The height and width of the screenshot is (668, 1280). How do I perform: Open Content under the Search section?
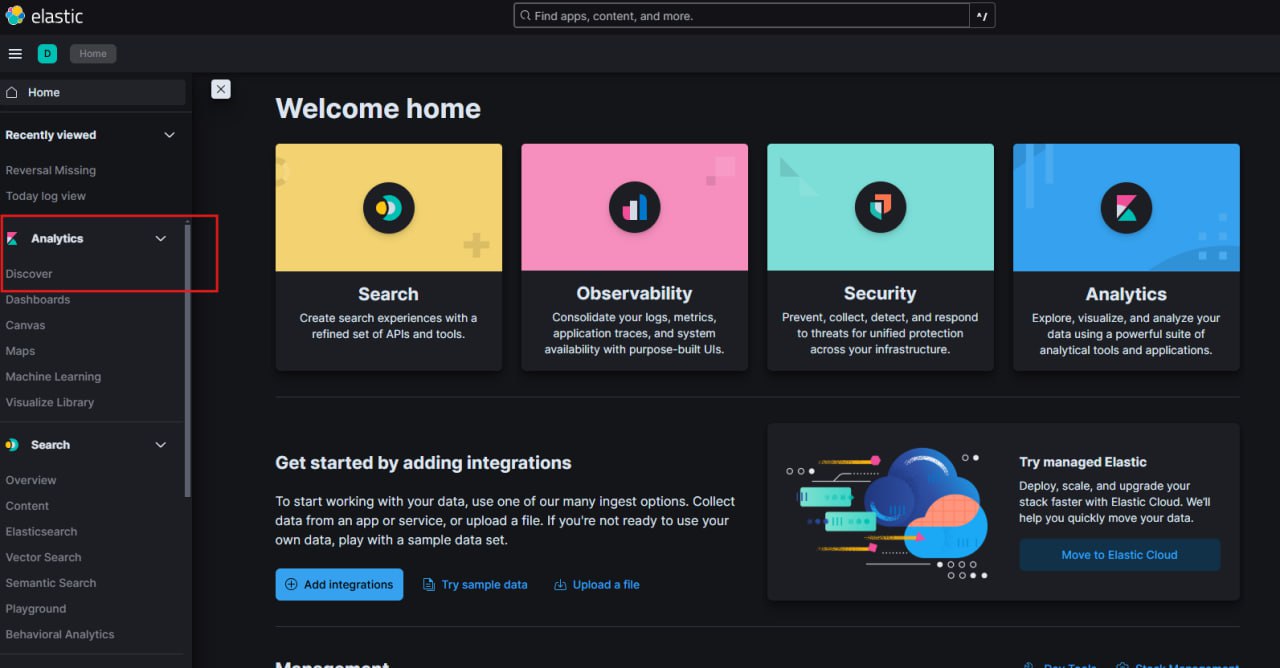coord(27,506)
